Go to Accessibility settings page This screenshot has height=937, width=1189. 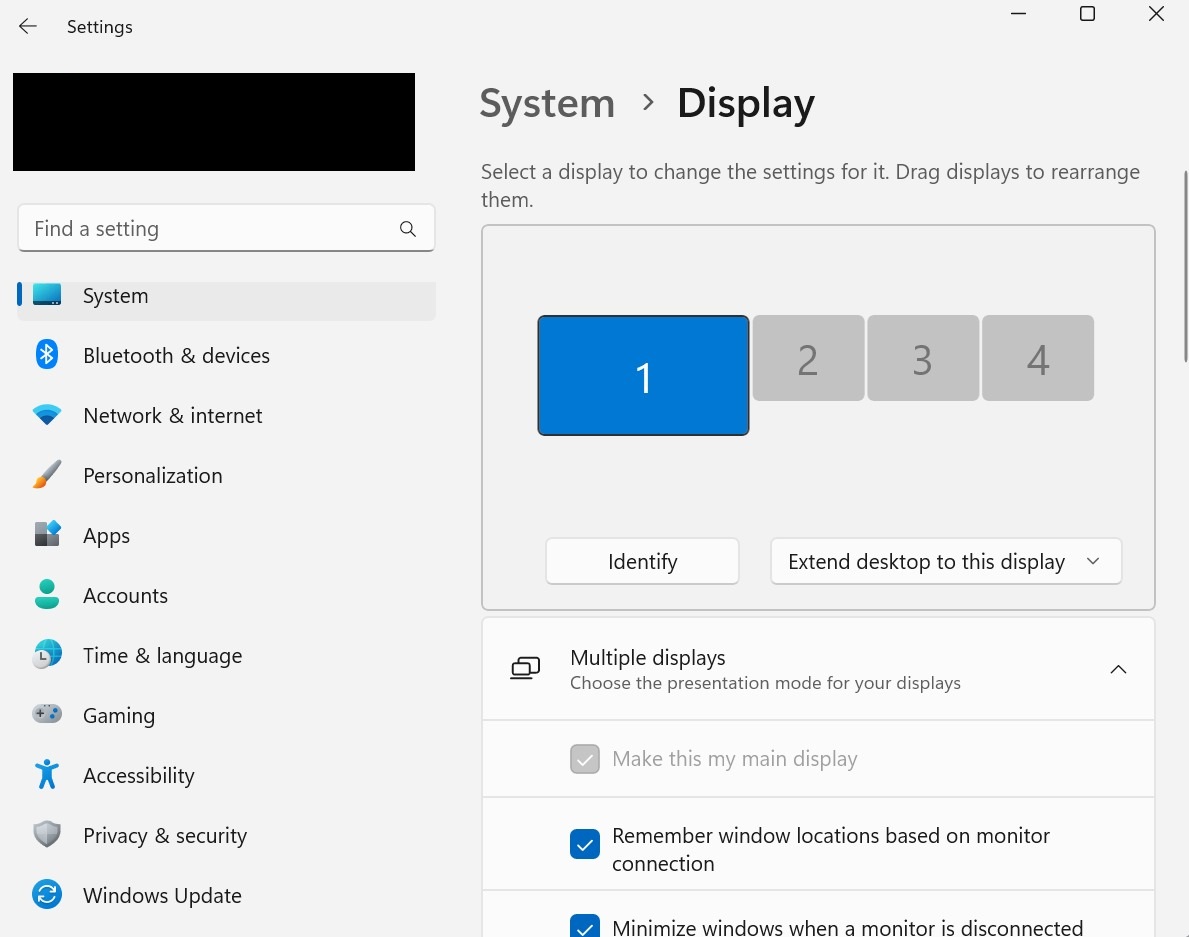(x=138, y=776)
